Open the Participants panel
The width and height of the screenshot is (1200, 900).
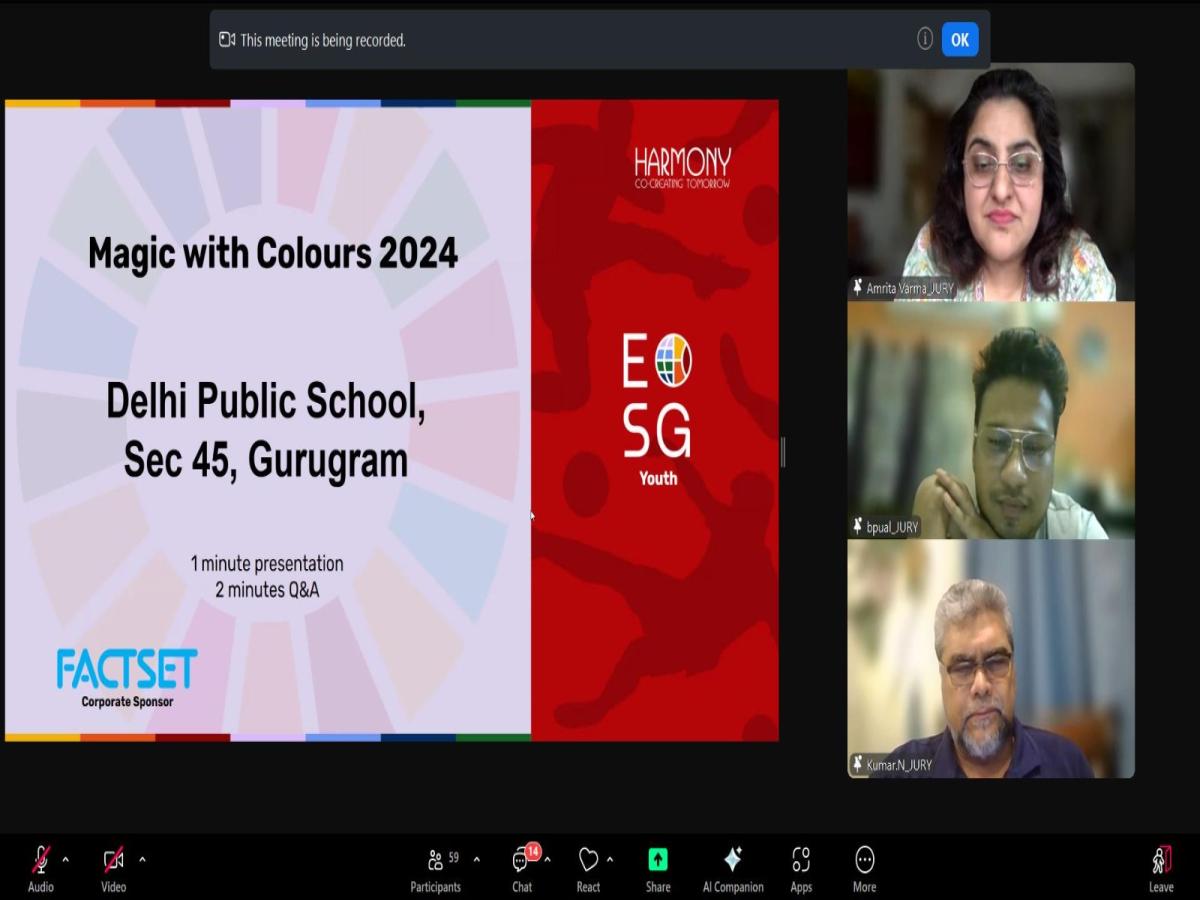point(436,868)
